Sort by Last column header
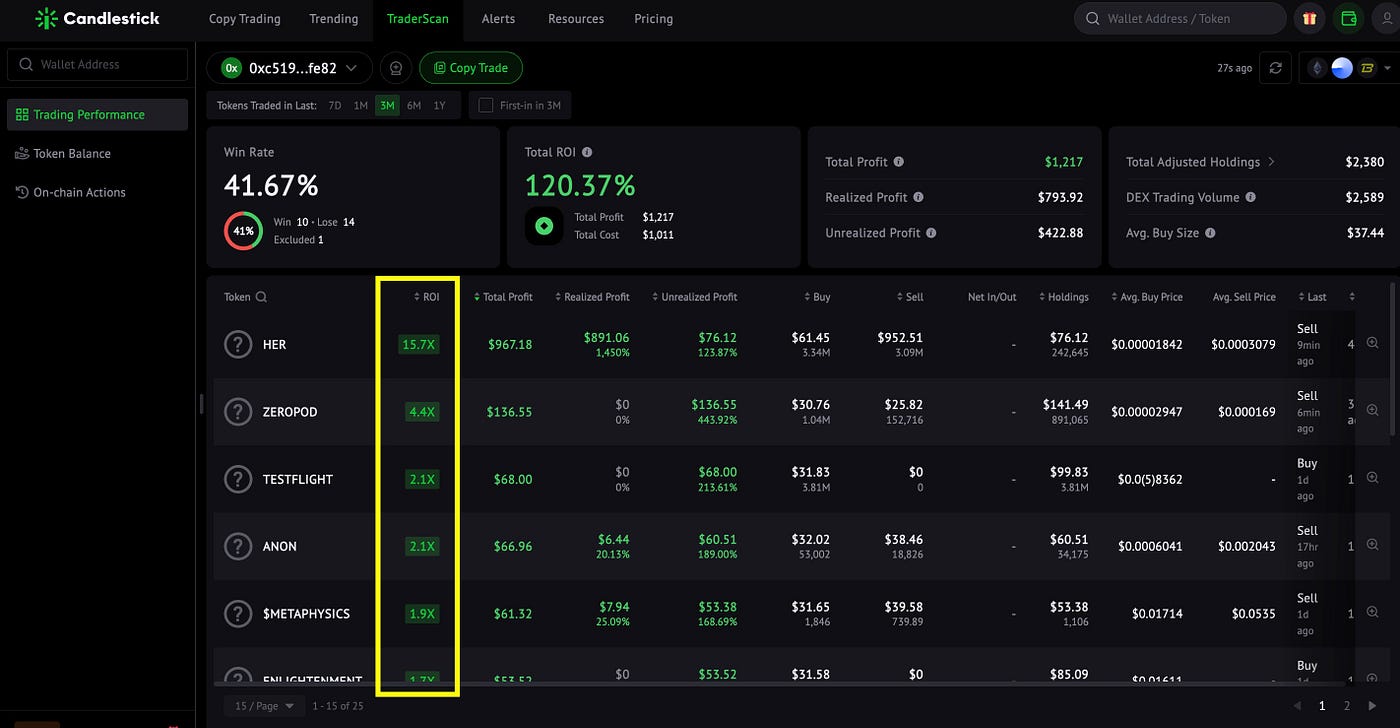1400x728 pixels. point(1312,297)
